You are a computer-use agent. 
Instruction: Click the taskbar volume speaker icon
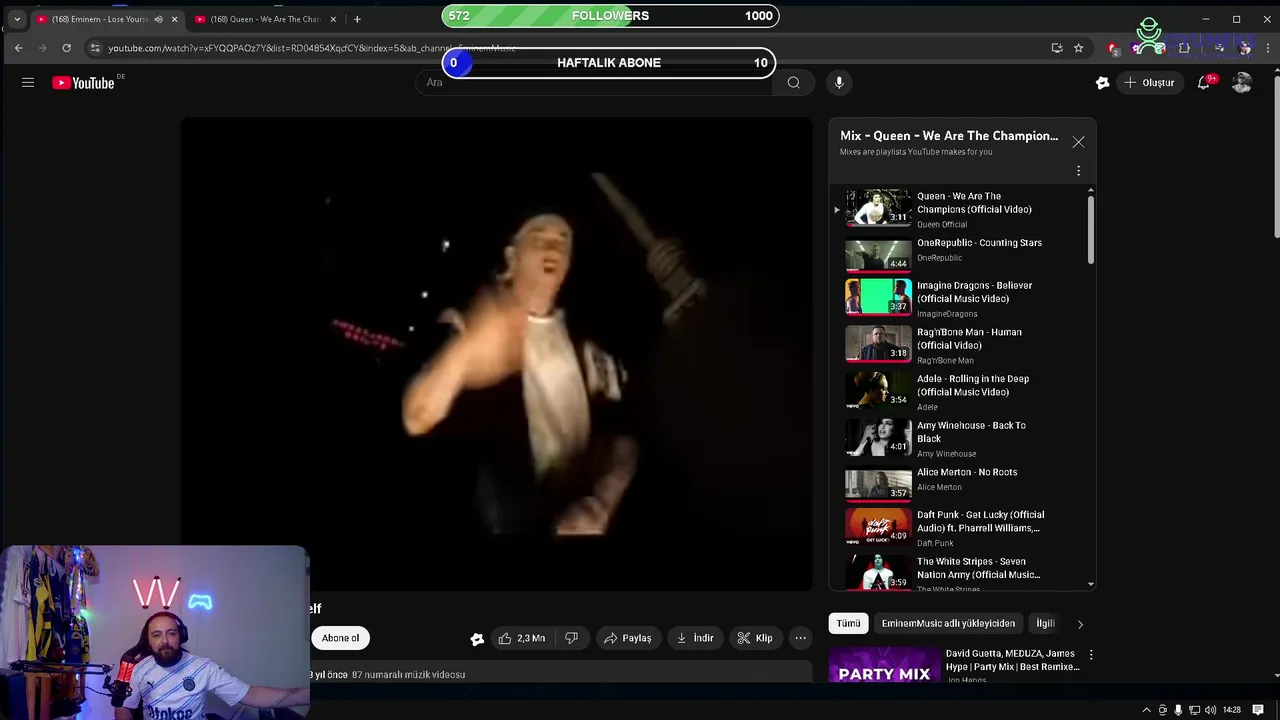(x=1211, y=710)
